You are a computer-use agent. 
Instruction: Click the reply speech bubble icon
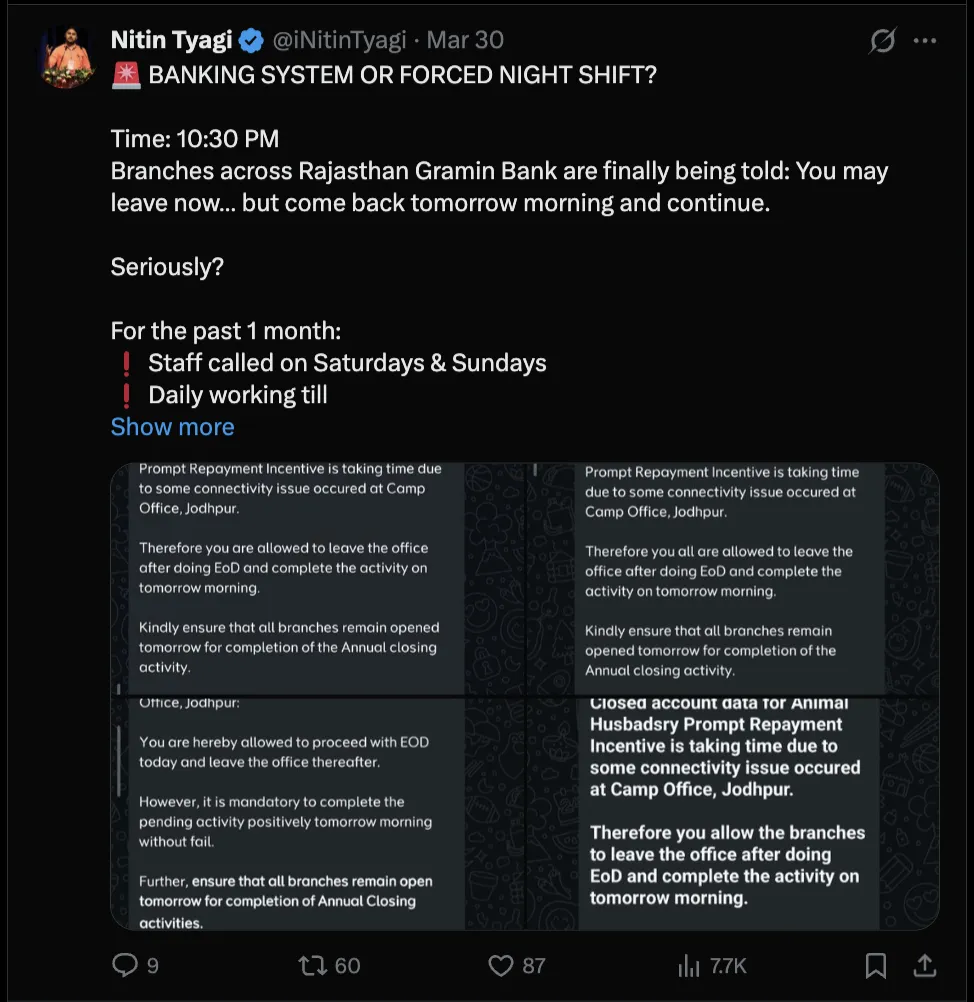124,965
